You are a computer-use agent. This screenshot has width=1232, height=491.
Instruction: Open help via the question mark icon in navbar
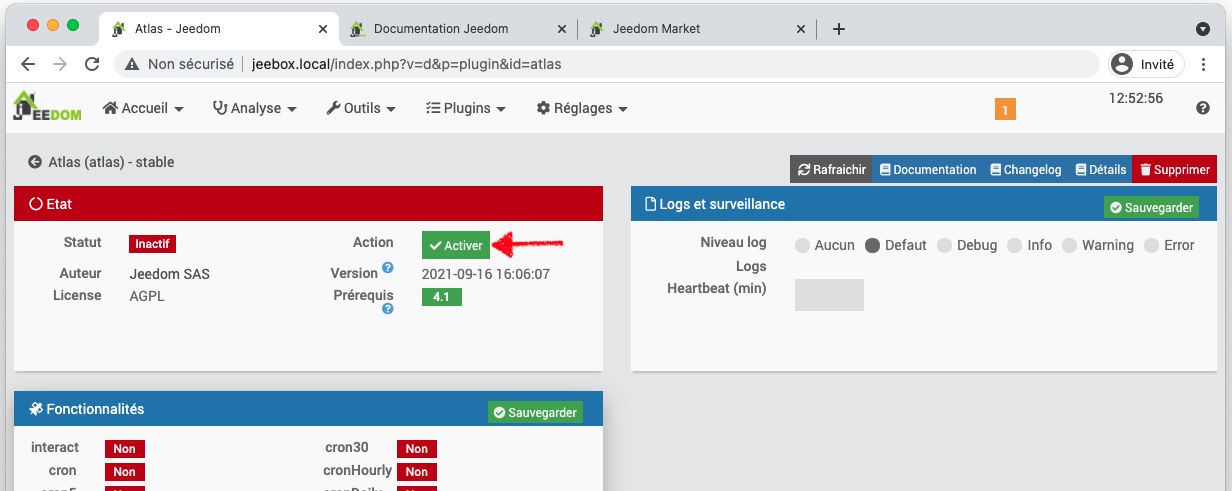pos(1203,108)
